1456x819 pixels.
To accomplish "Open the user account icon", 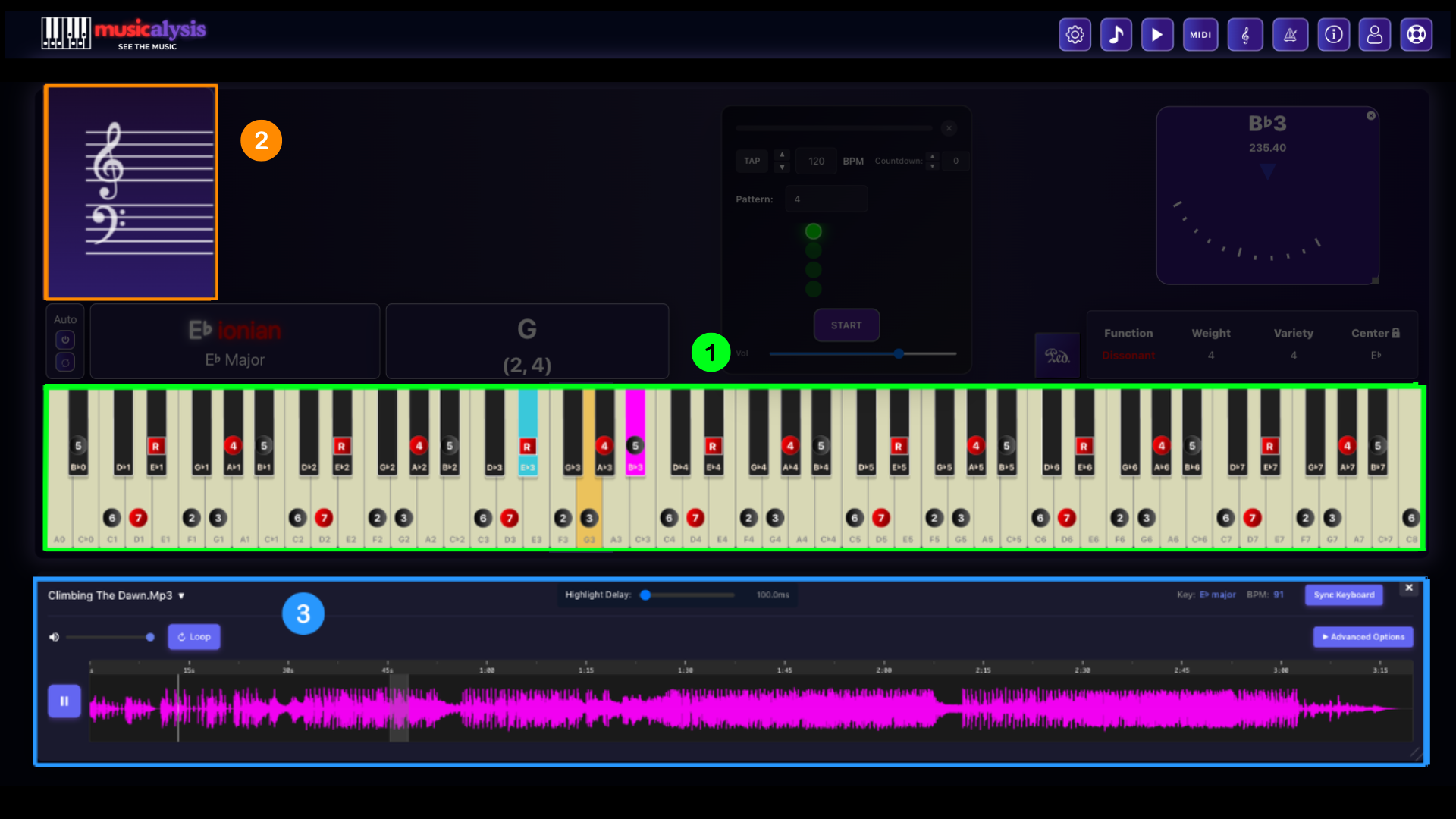I will pos(1375,34).
